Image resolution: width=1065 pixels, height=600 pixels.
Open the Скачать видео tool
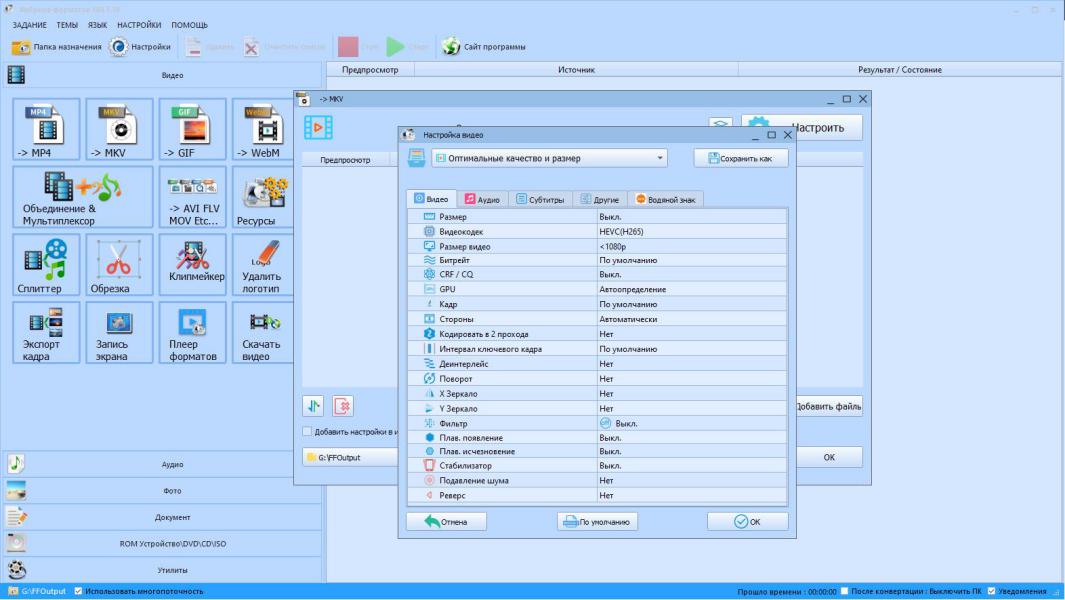264,333
